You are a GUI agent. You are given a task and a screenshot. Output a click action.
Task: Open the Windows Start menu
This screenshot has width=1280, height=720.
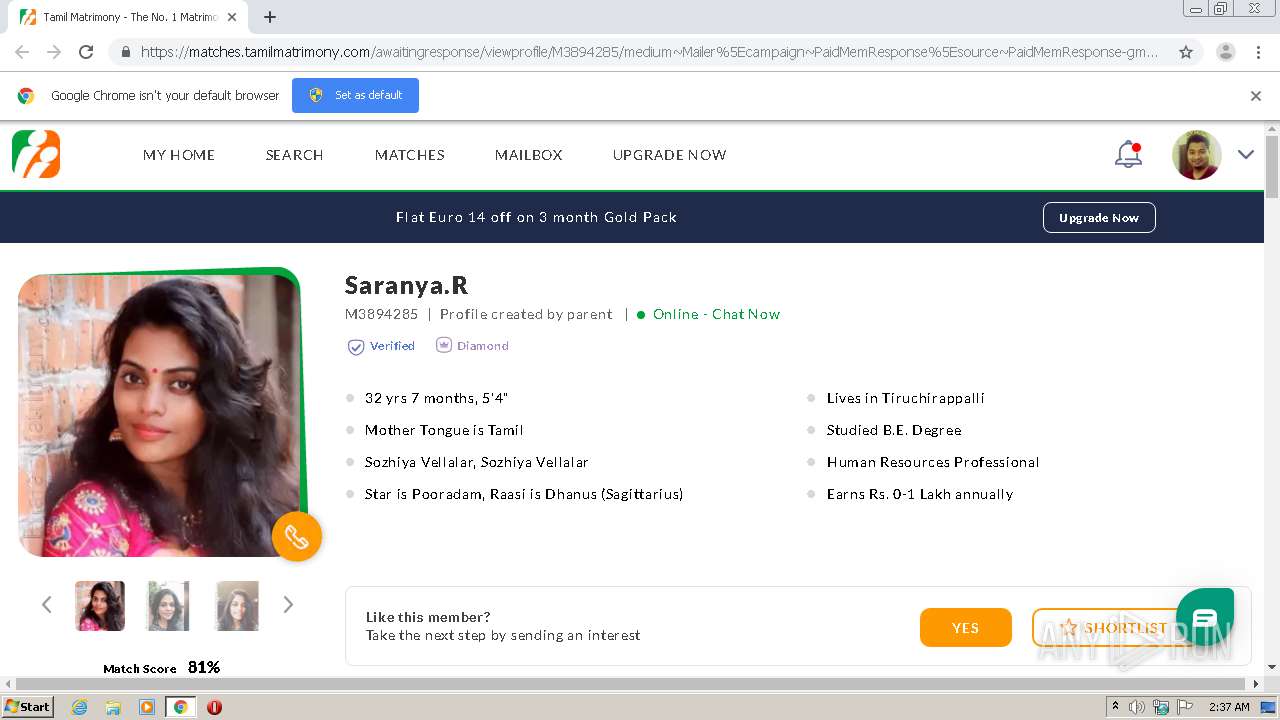pyautogui.click(x=27, y=707)
